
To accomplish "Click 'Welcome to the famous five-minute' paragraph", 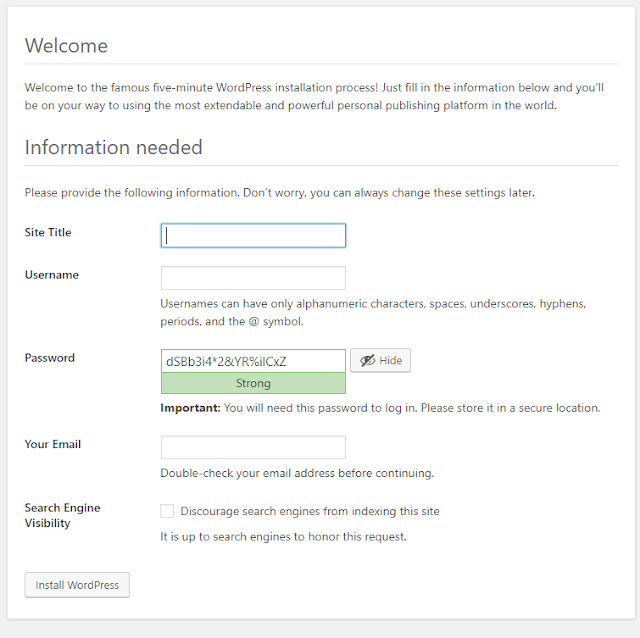I will click(314, 96).
